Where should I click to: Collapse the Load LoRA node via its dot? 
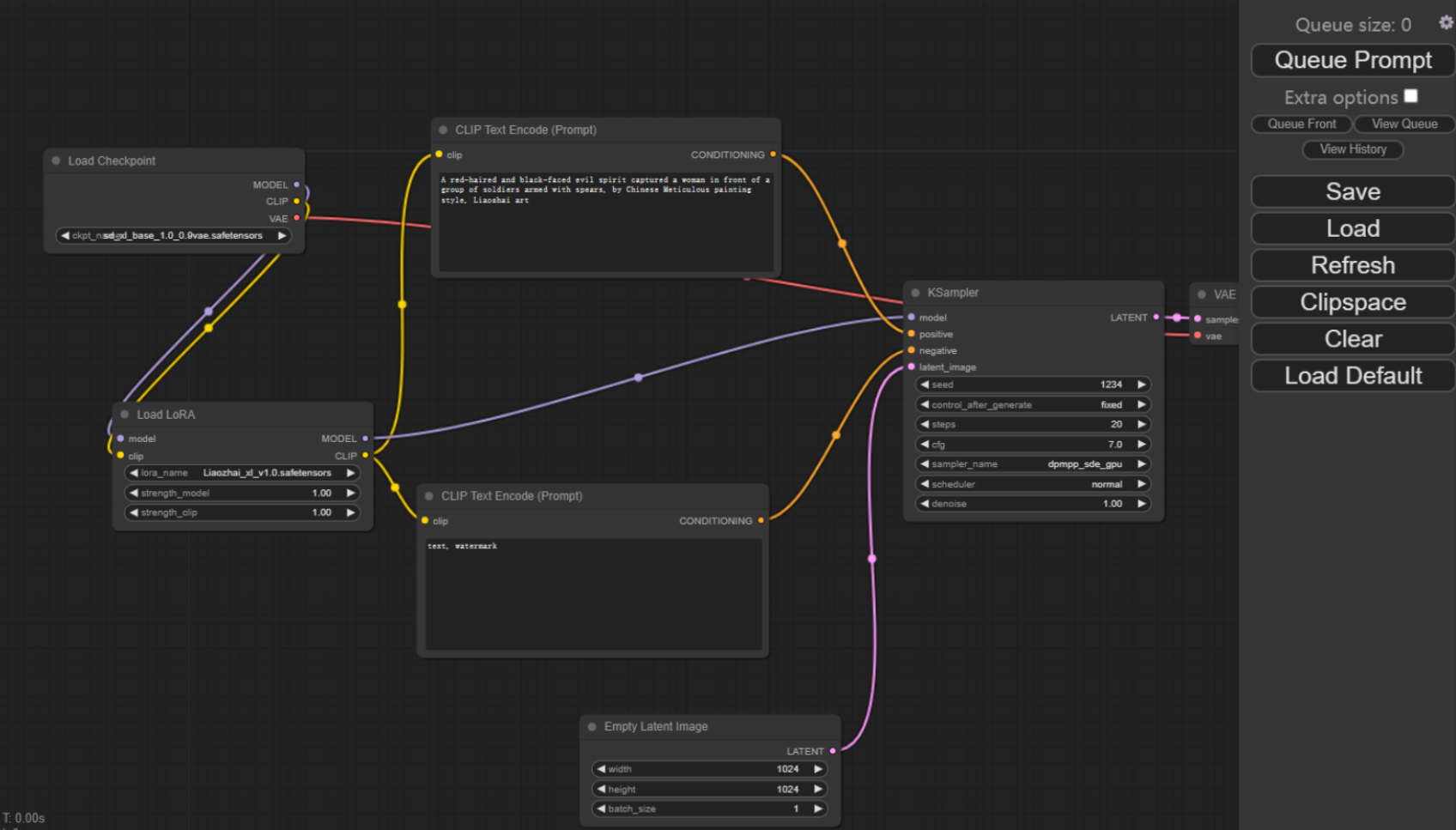pyautogui.click(x=124, y=415)
